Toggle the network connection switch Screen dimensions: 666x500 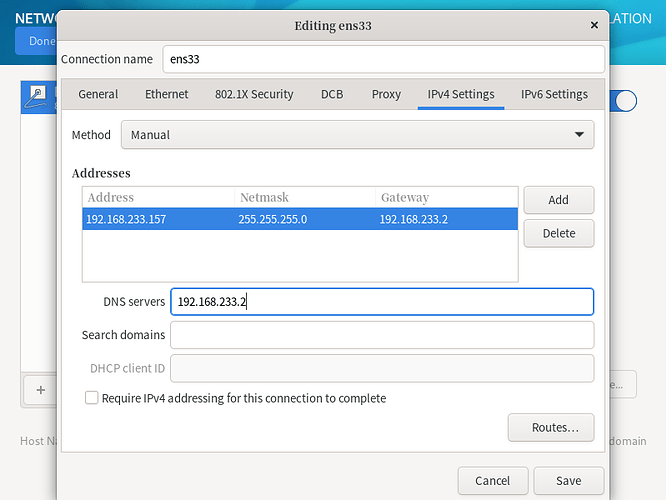[624, 100]
